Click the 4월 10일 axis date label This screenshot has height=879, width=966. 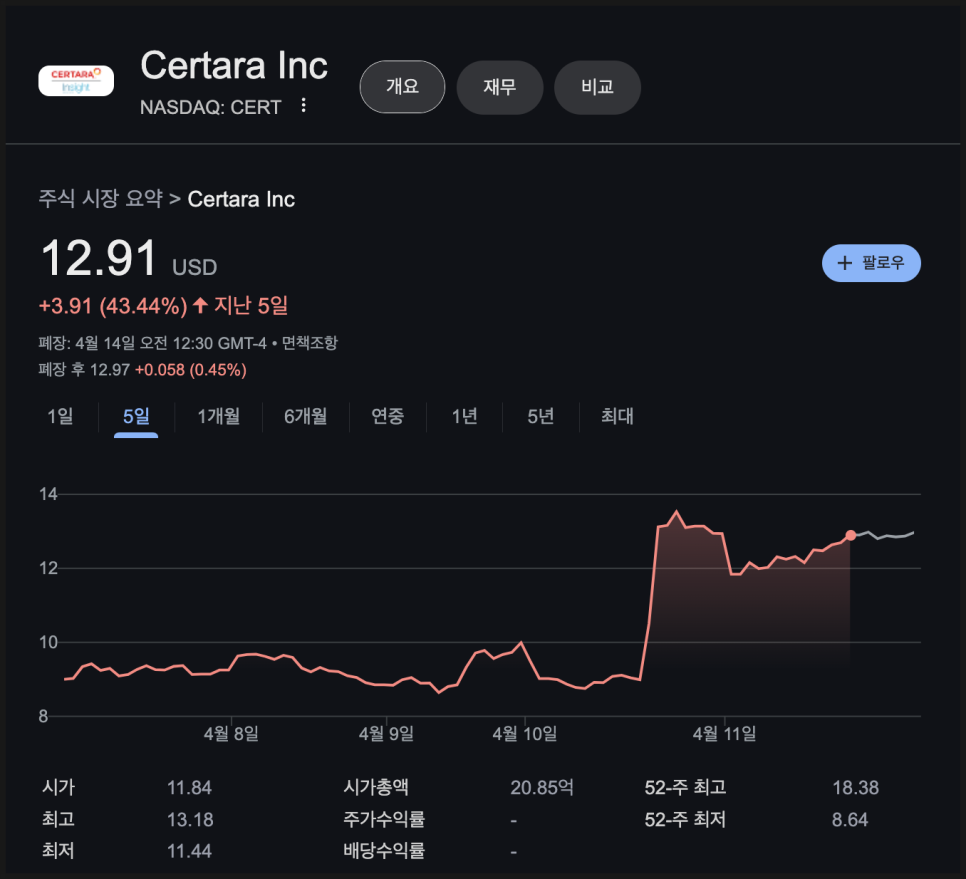(525, 734)
